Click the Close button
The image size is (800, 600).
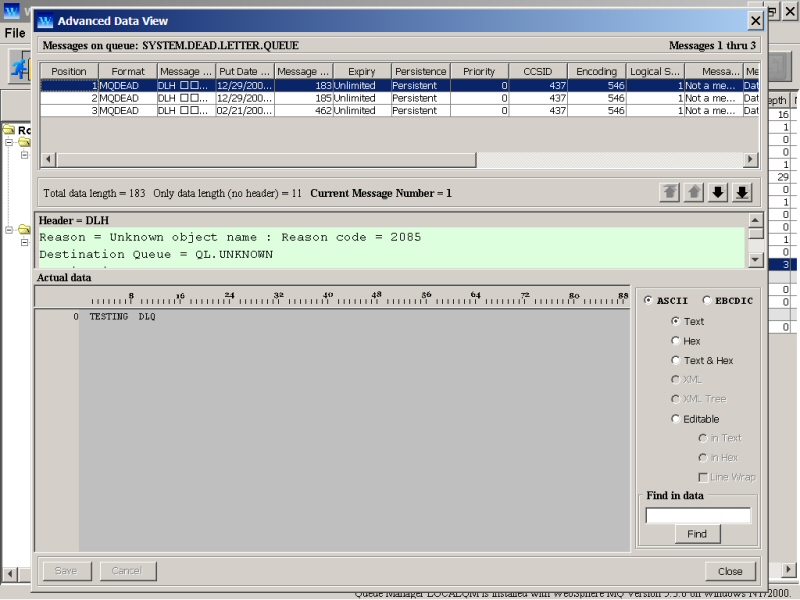click(730, 571)
